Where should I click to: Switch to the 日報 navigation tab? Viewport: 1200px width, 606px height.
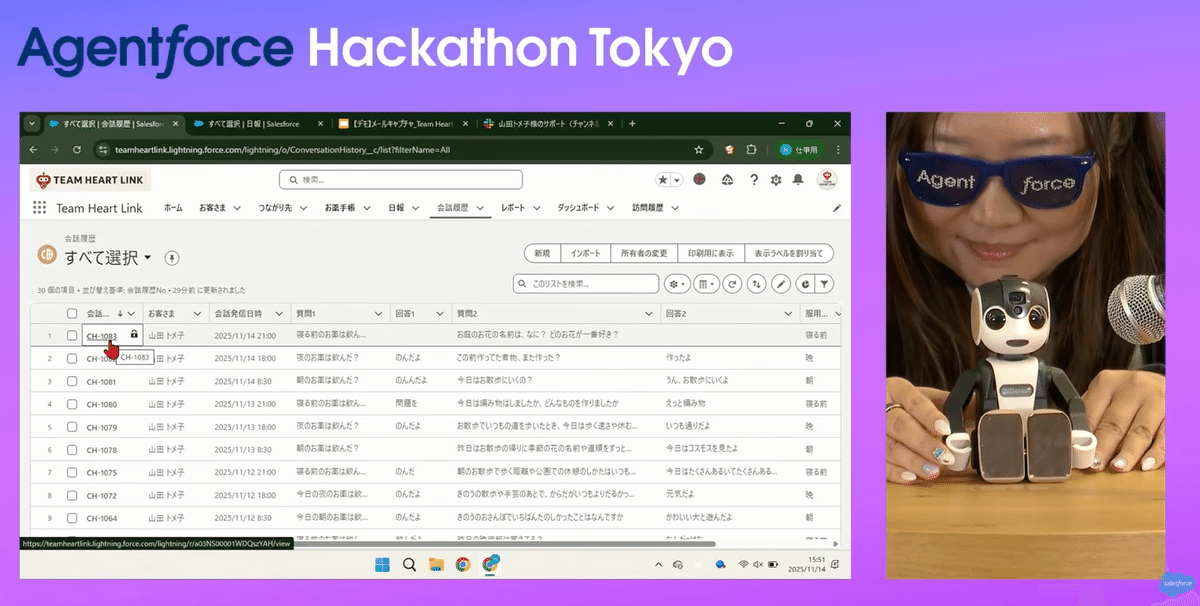tap(396, 208)
